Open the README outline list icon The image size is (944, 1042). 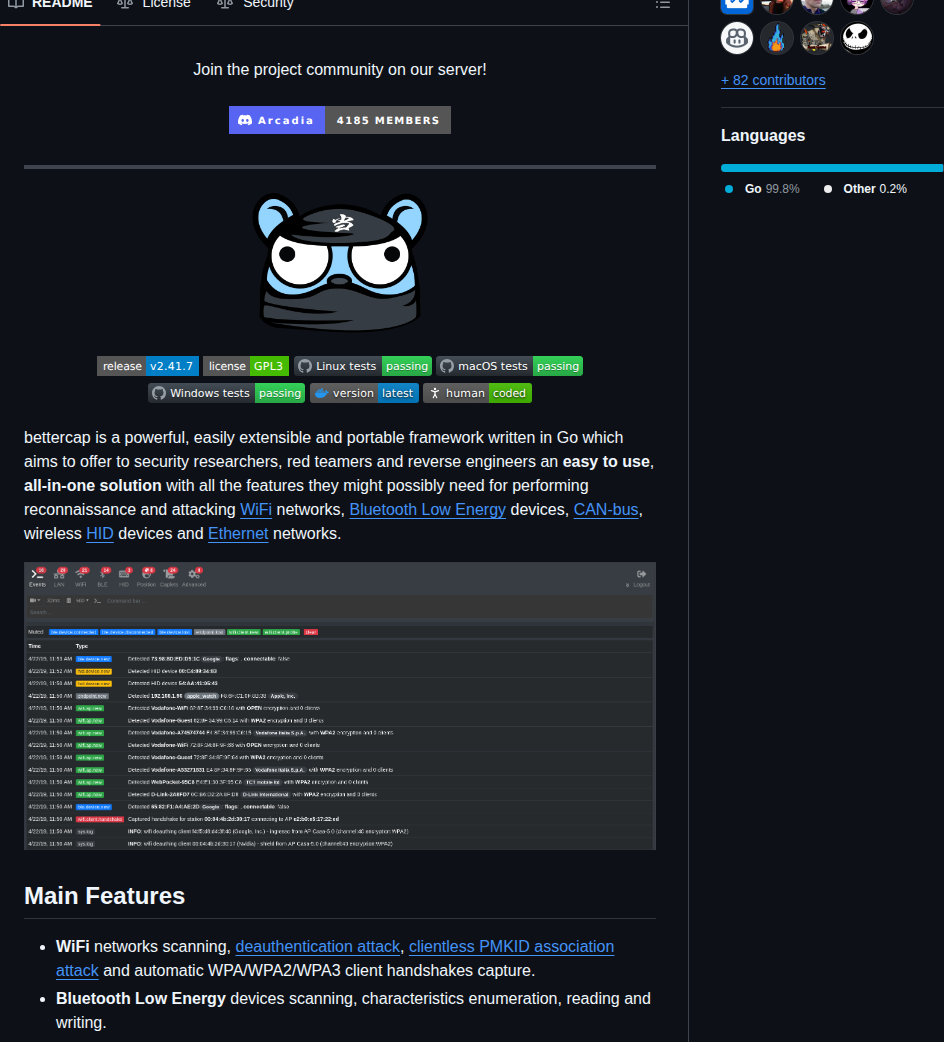pyautogui.click(x=662, y=4)
